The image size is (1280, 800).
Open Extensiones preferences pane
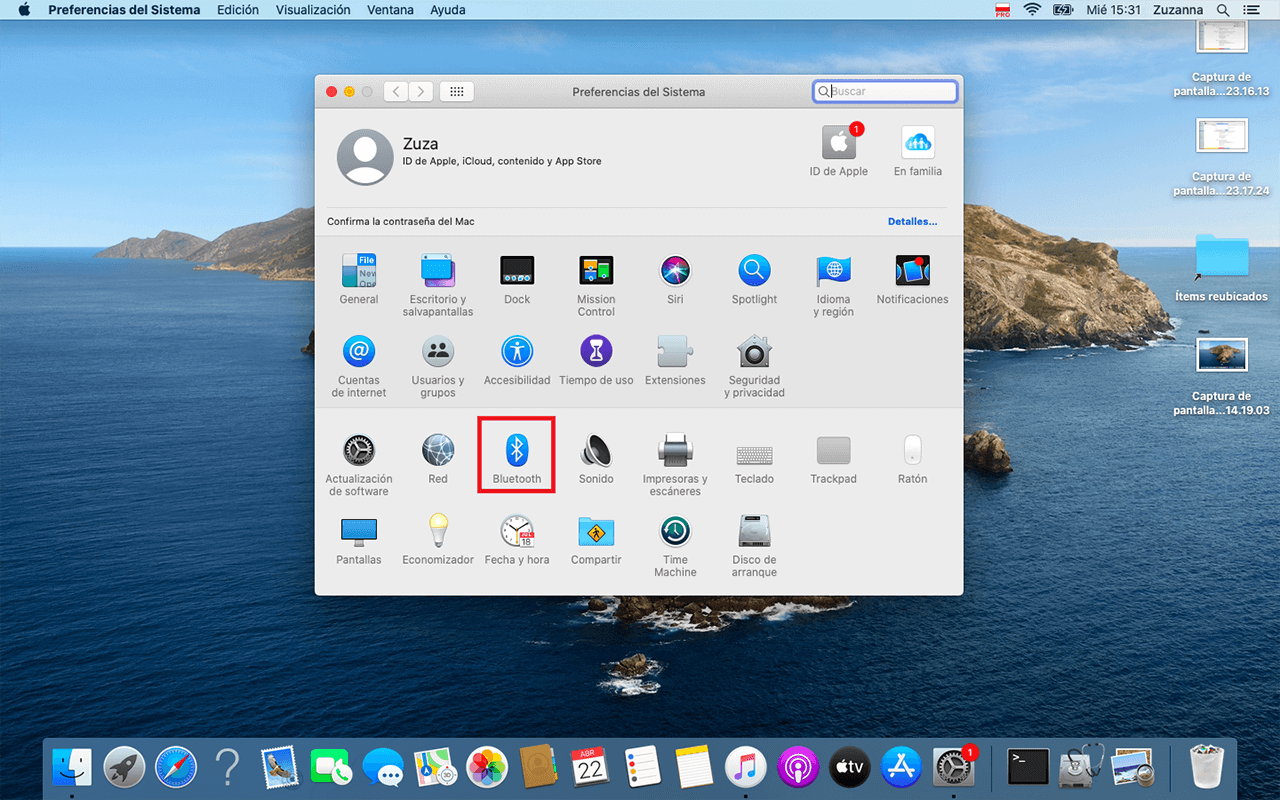click(675, 360)
